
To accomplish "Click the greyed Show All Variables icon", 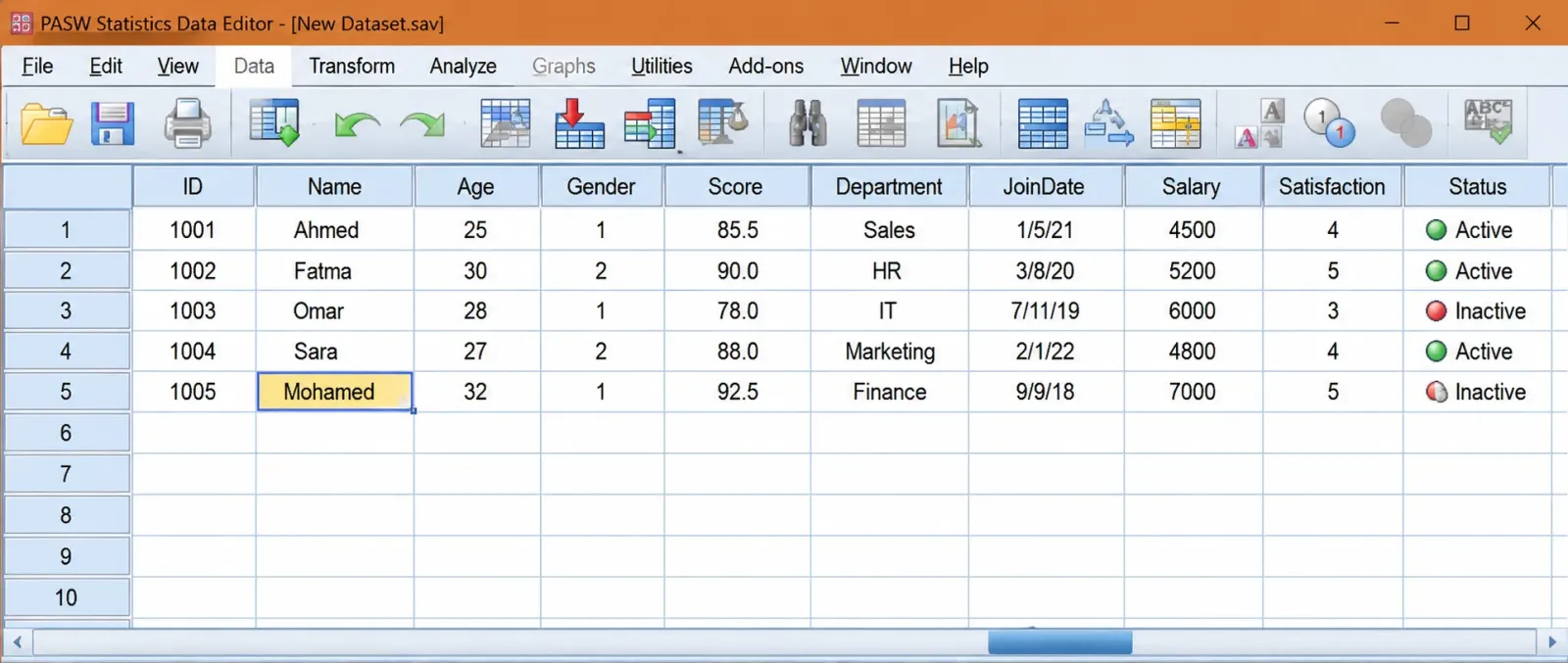I will pos(1405,124).
